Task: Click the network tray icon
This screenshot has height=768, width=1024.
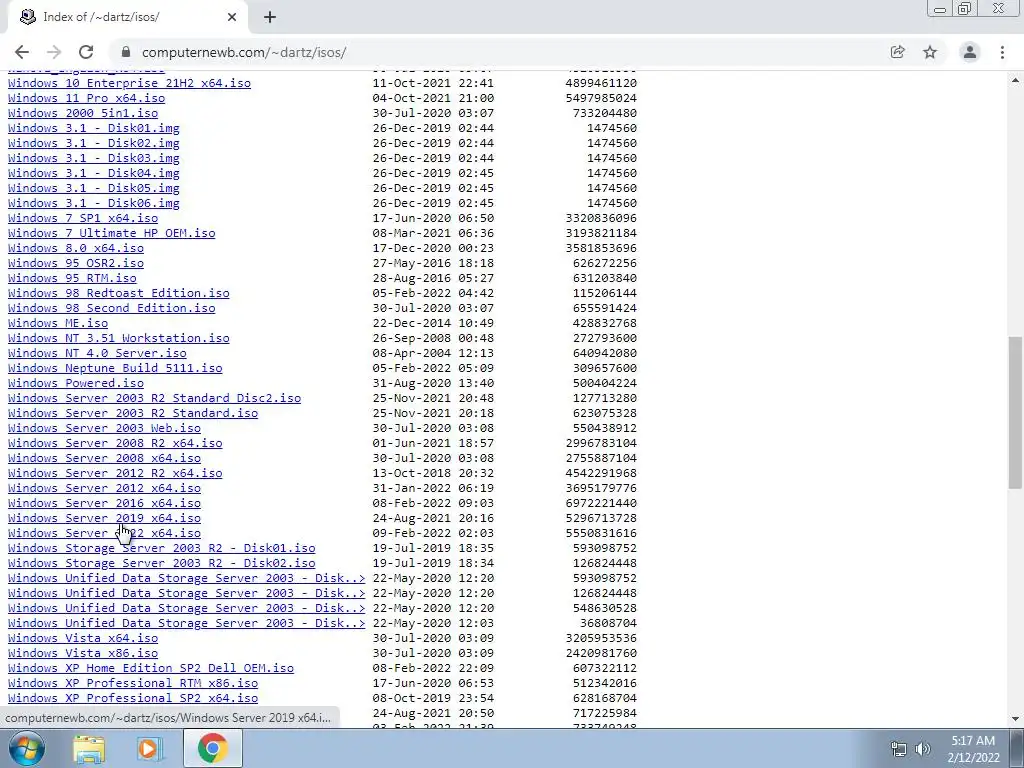Action: [899, 749]
